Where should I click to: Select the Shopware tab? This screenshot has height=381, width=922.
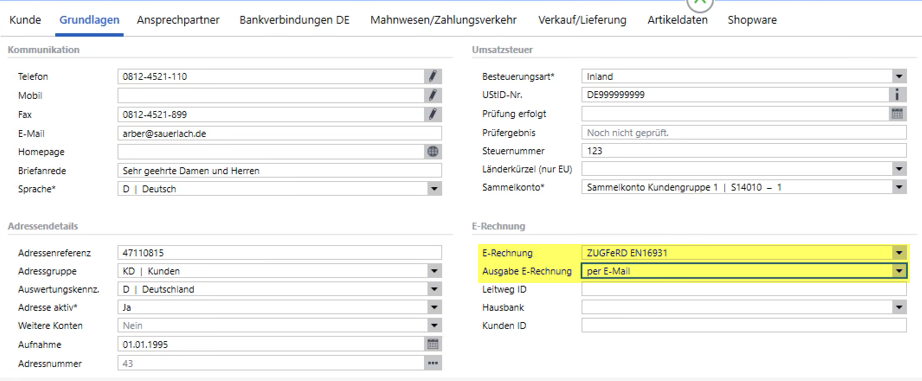[x=752, y=20]
